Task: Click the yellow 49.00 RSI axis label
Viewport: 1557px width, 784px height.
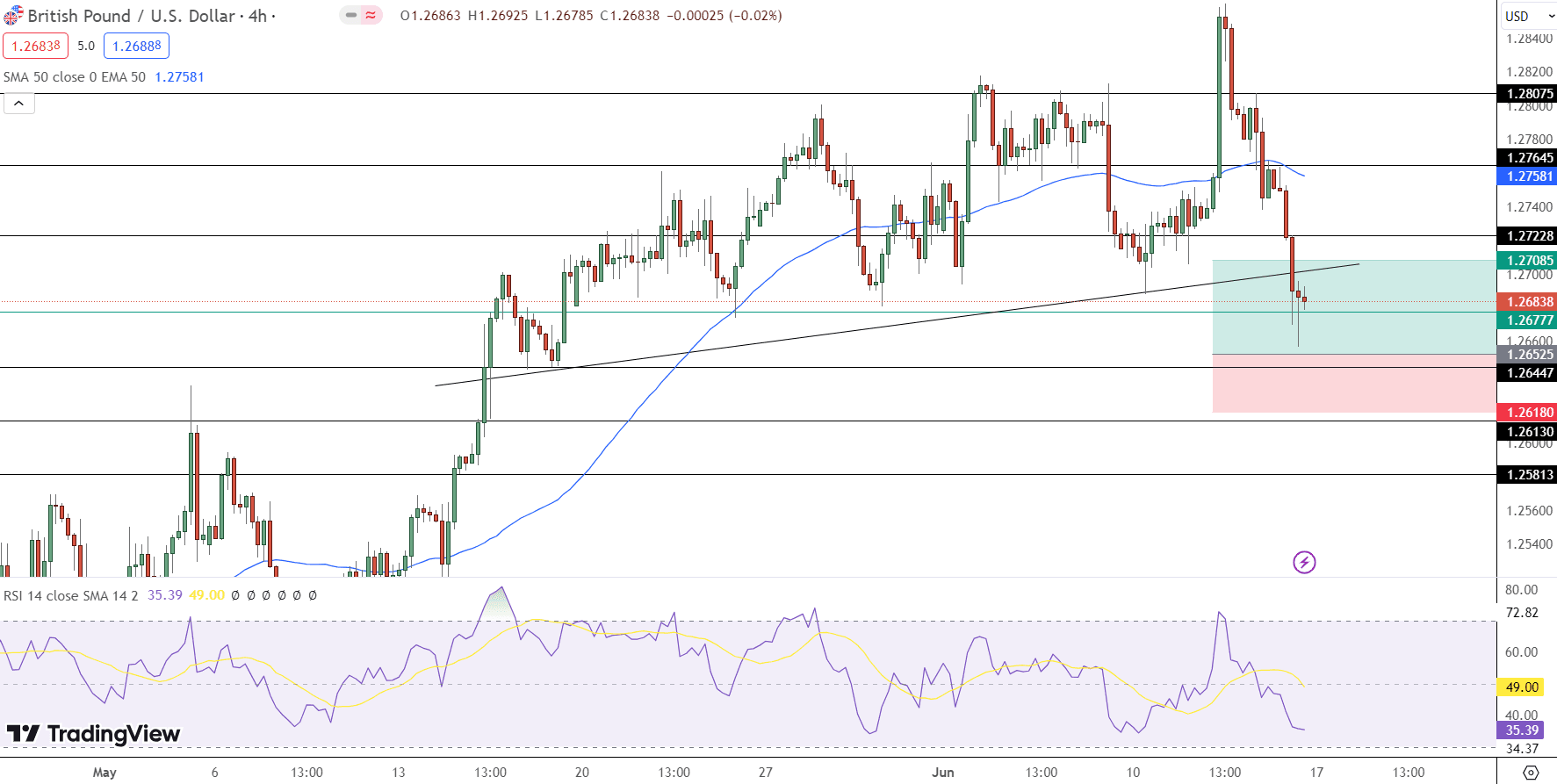Action: click(1522, 687)
